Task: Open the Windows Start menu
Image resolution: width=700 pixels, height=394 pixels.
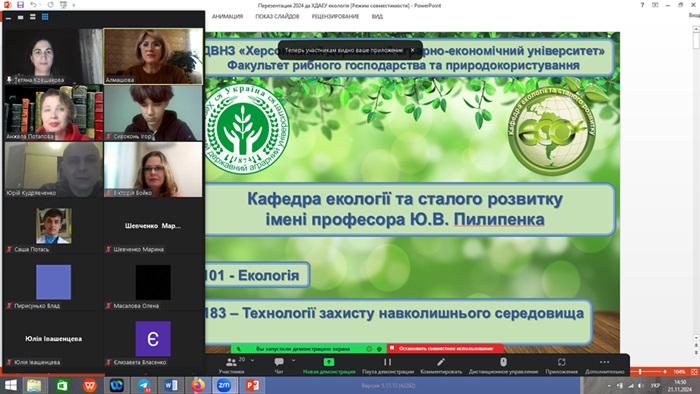Action: click(11, 385)
